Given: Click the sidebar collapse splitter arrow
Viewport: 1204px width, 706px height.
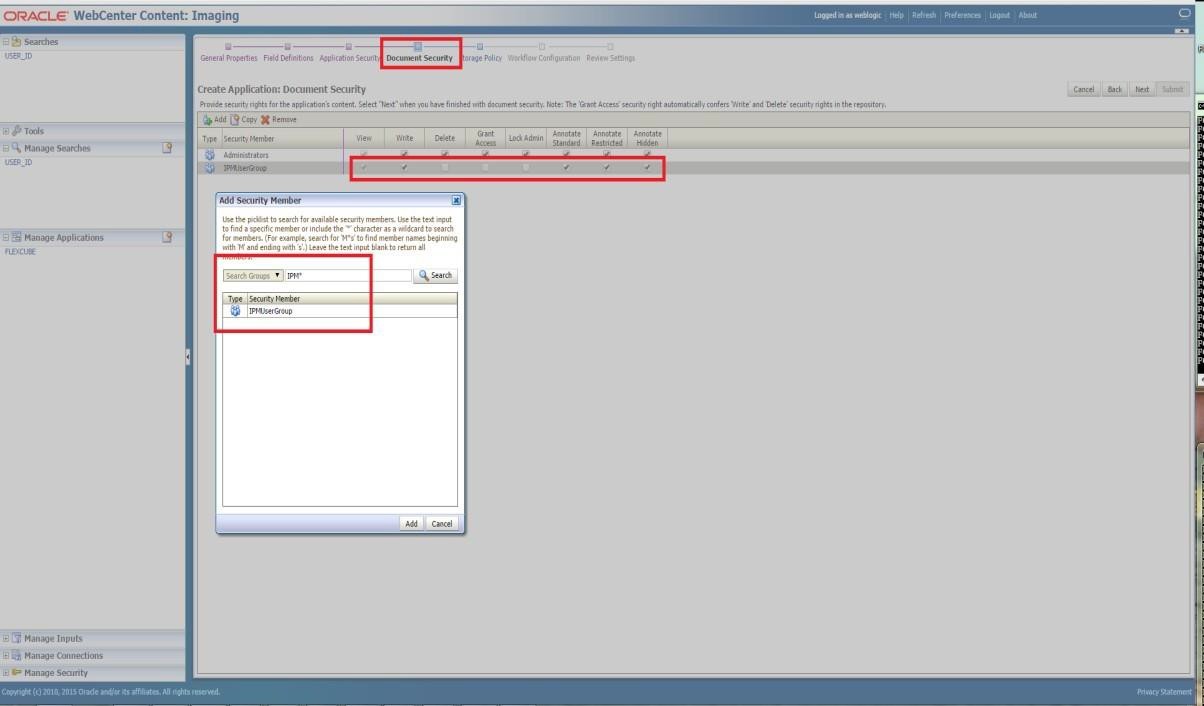Looking at the screenshot, I should coord(188,356).
